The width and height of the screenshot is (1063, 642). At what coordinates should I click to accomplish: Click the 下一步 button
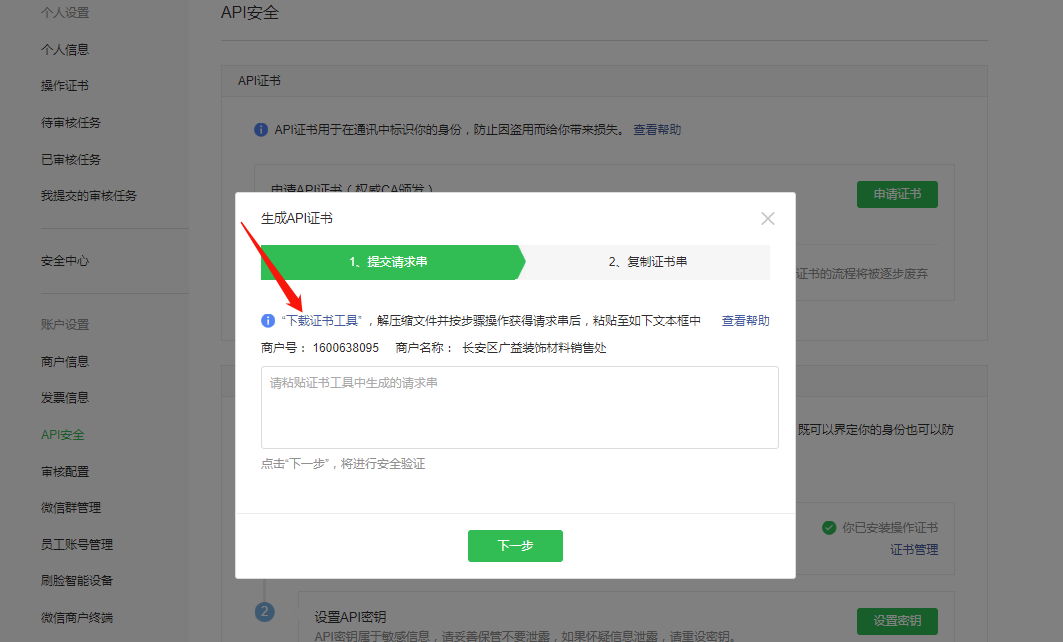tap(515, 546)
